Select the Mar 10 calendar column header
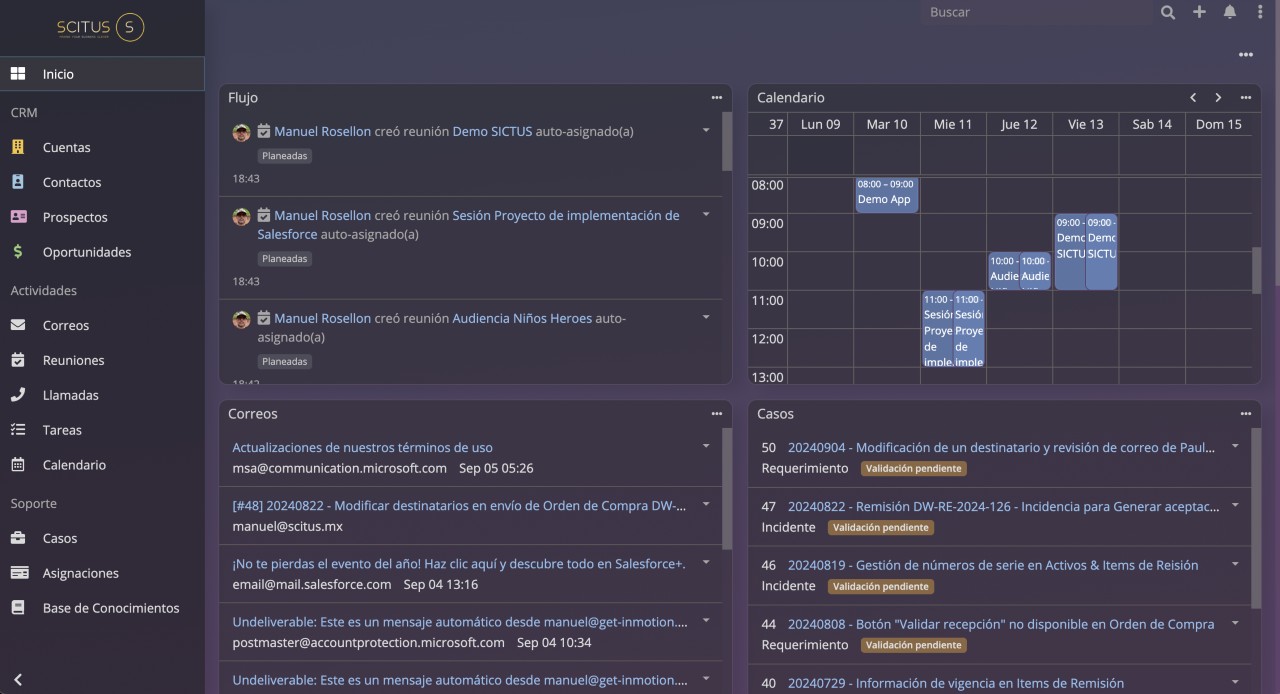The width and height of the screenshot is (1280, 694). click(887, 124)
